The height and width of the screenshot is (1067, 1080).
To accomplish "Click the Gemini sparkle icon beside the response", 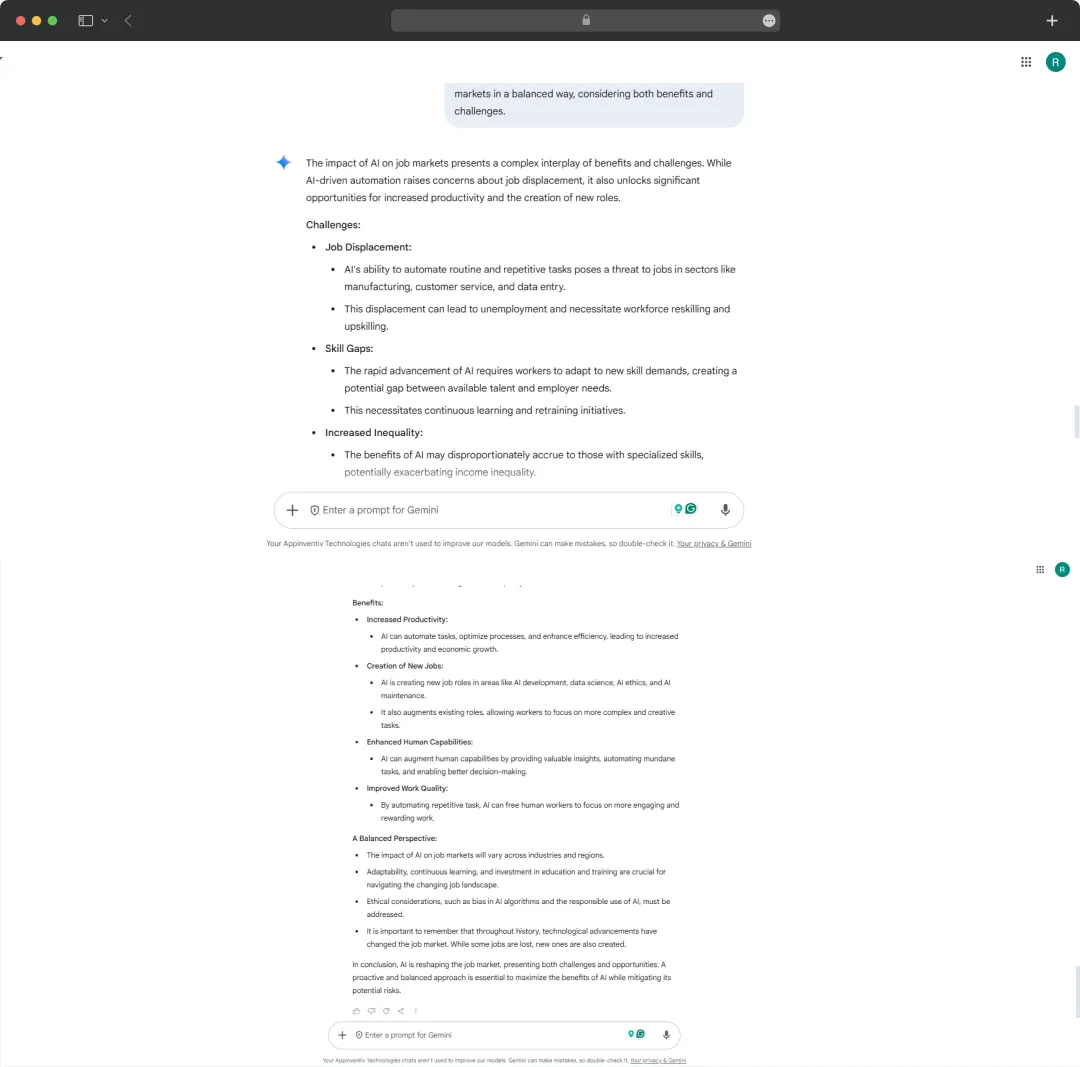I will click(x=284, y=163).
